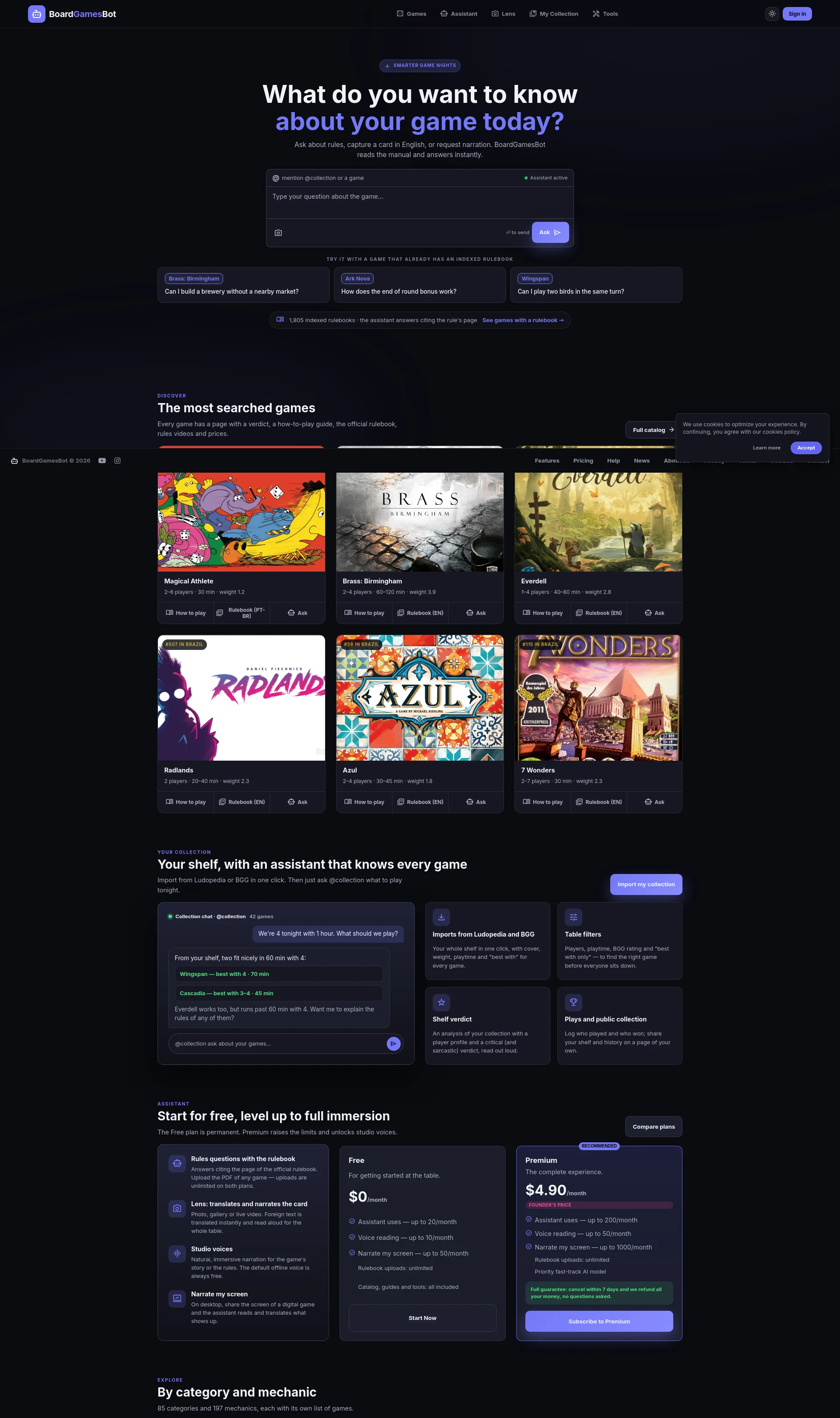
Task: Send the question with the Ask button
Action: (550, 232)
